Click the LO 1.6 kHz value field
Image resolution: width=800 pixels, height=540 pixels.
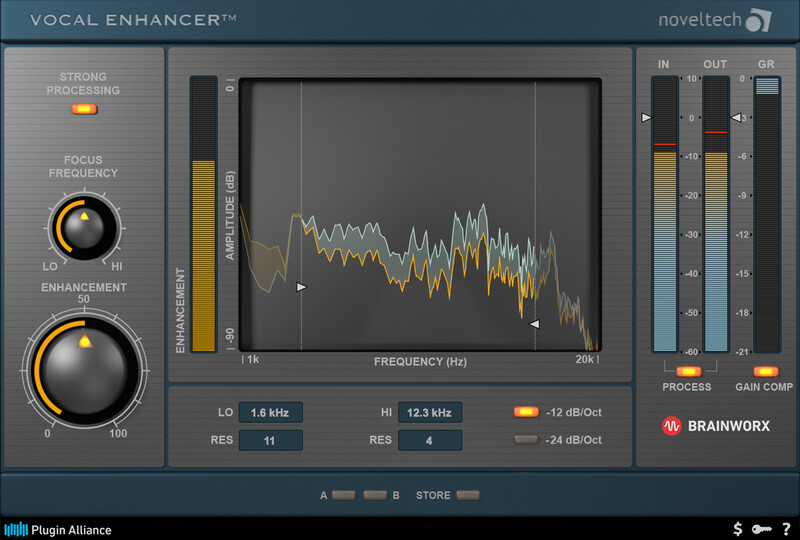270,412
